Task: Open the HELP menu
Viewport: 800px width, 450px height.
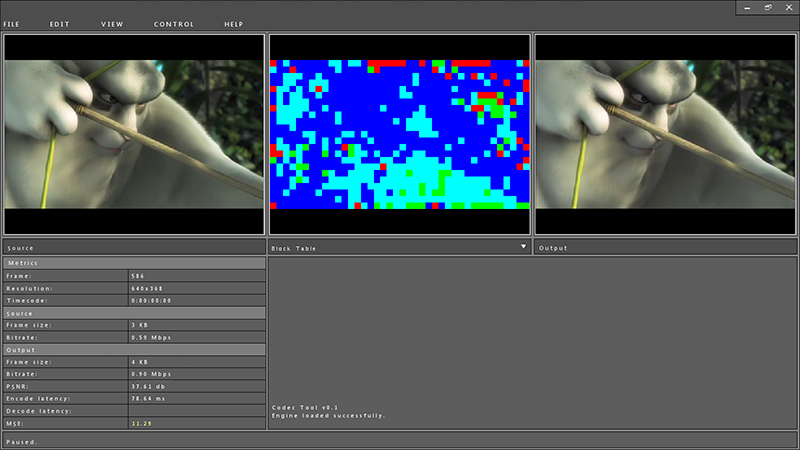Action: (234, 24)
